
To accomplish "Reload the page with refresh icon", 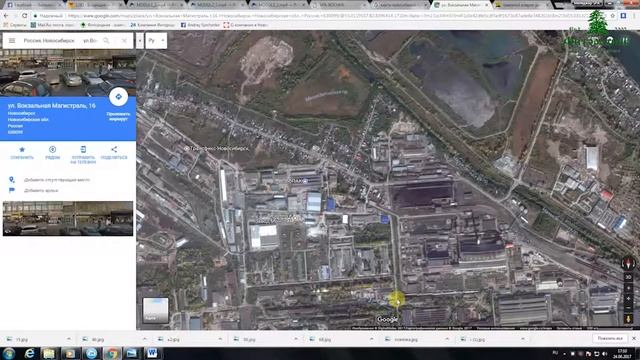I will click(24, 16).
